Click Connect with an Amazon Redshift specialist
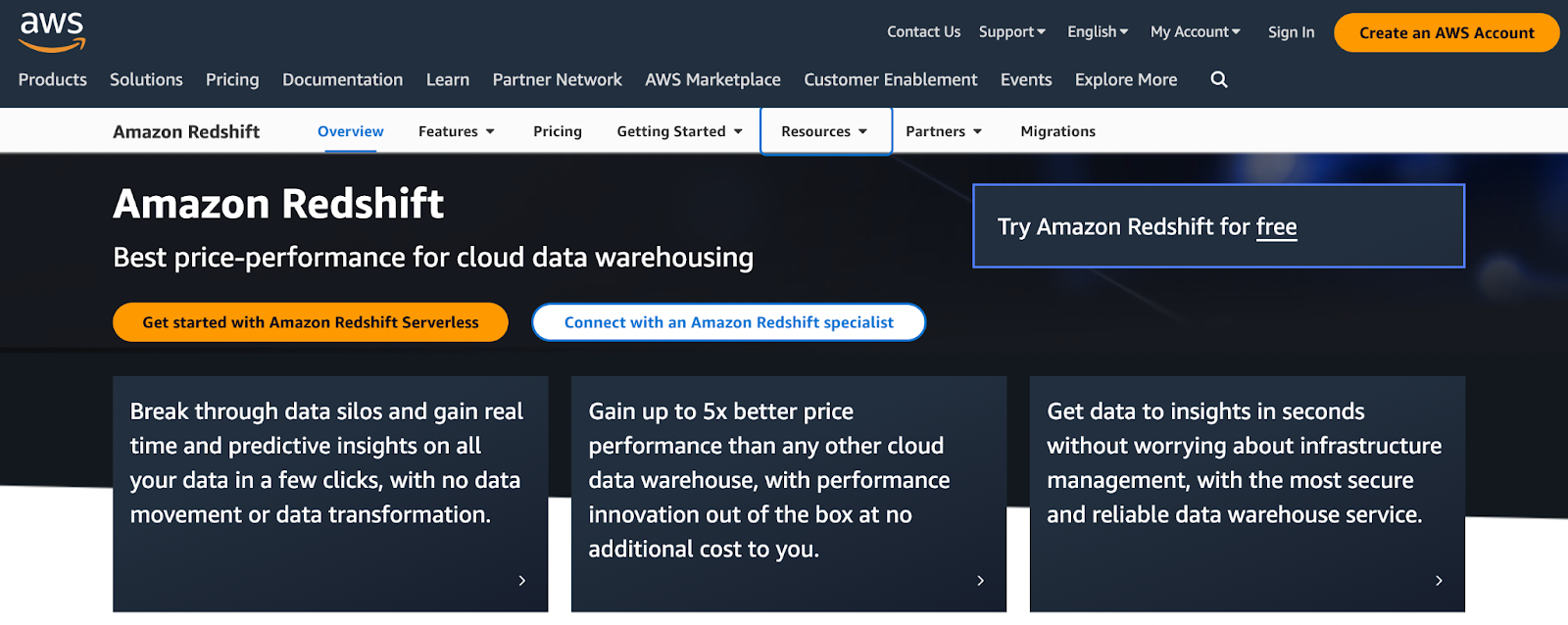Screen dimensions: 1568x625 pos(729,322)
